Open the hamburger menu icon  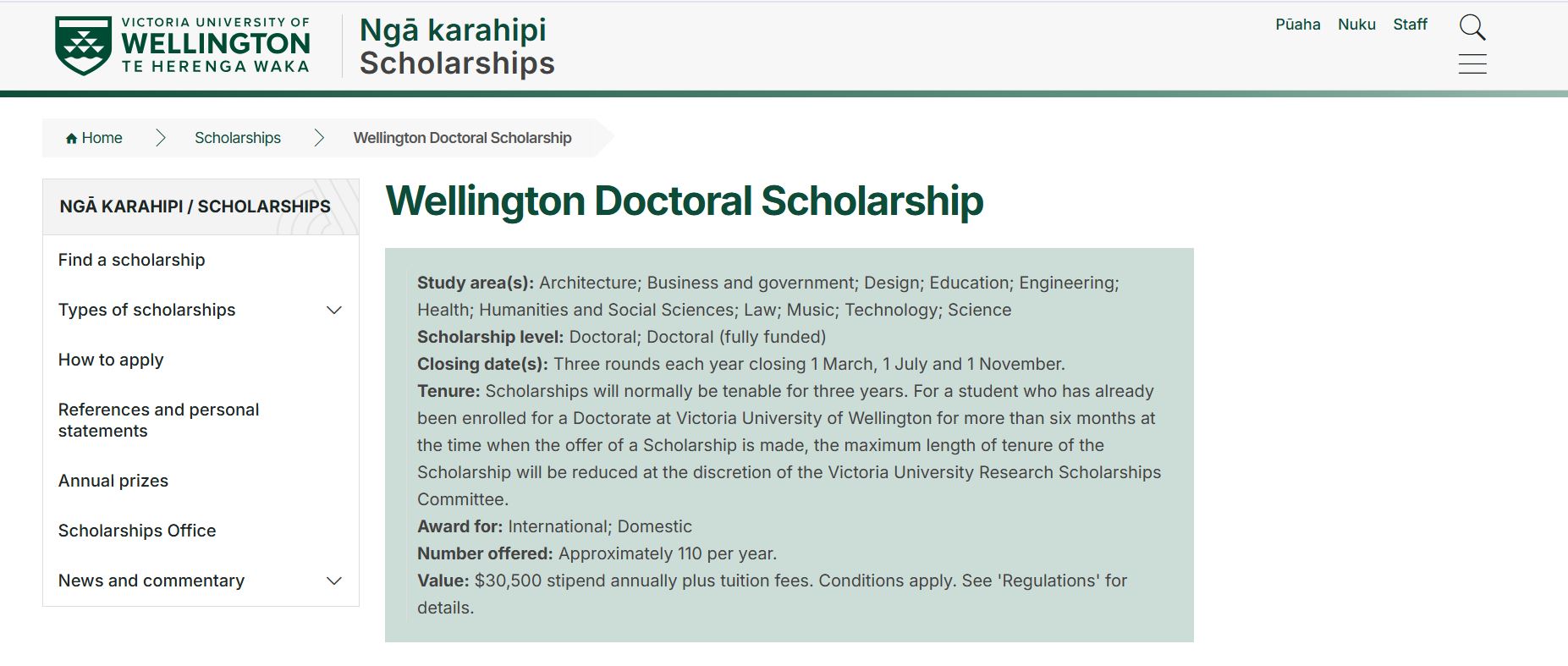pyautogui.click(x=1472, y=63)
